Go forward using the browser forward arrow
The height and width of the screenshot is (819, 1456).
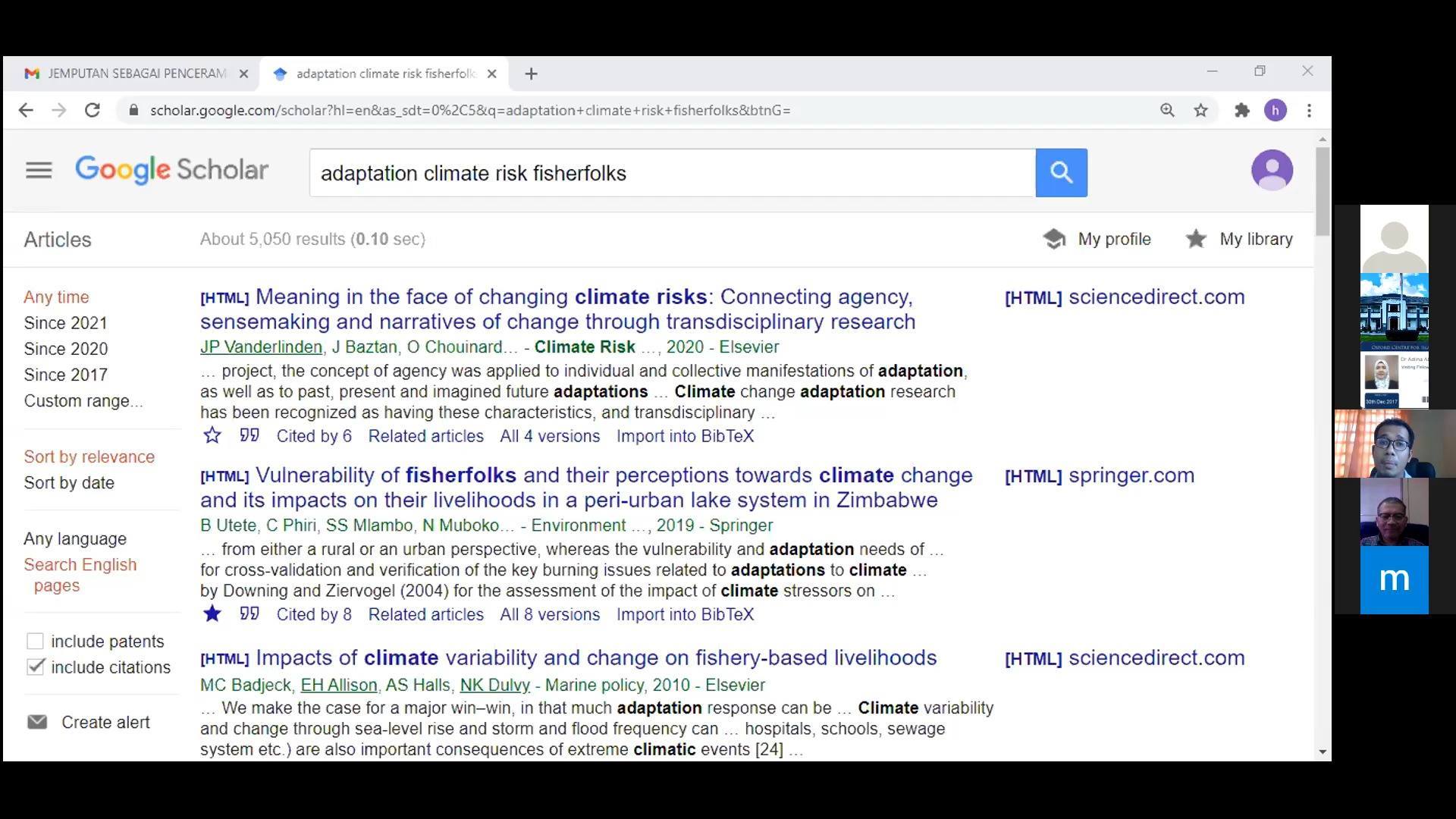[x=59, y=111]
